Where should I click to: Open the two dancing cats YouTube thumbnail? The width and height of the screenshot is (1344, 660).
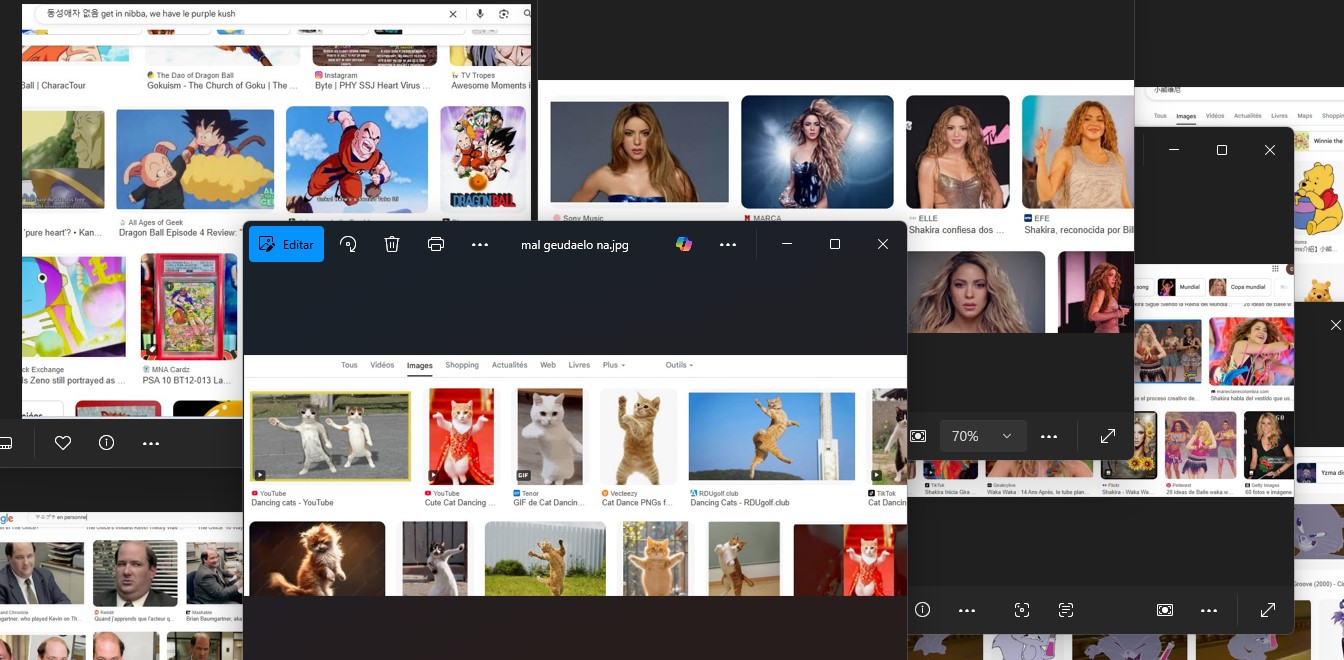pyautogui.click(x=331, y=436)
